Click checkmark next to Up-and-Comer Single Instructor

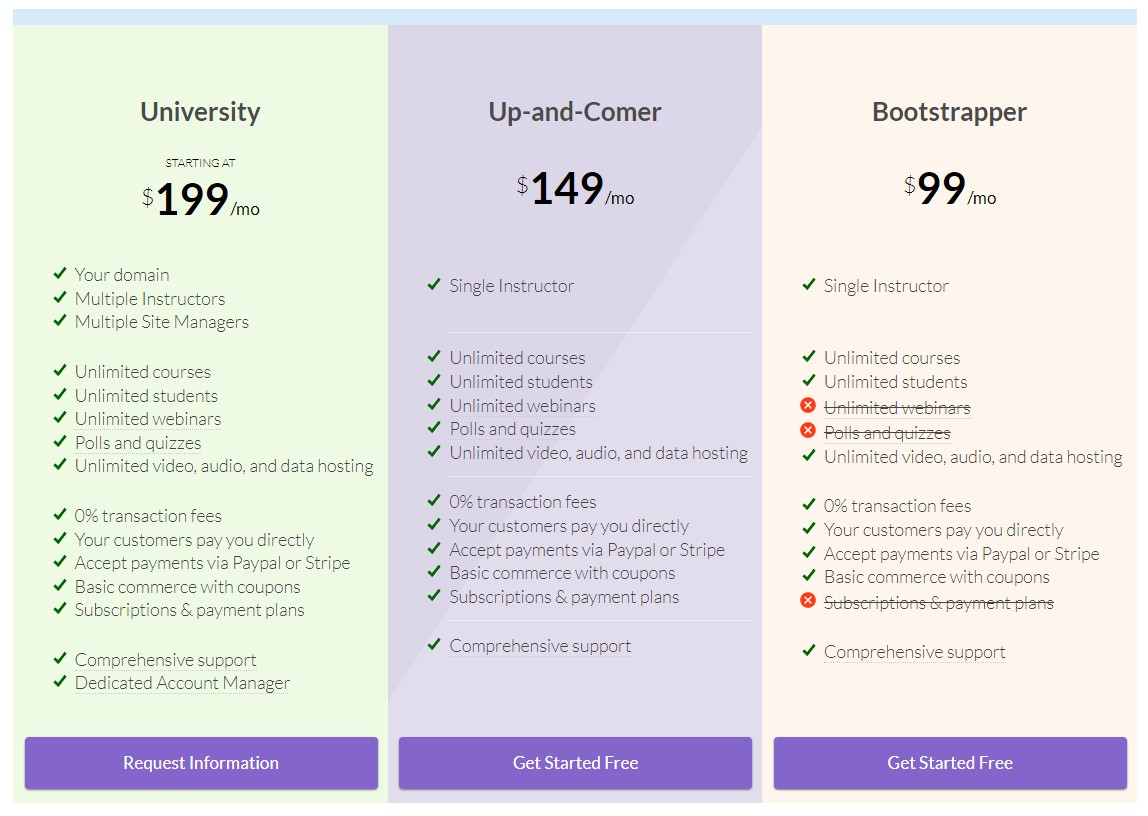point(434,284)
